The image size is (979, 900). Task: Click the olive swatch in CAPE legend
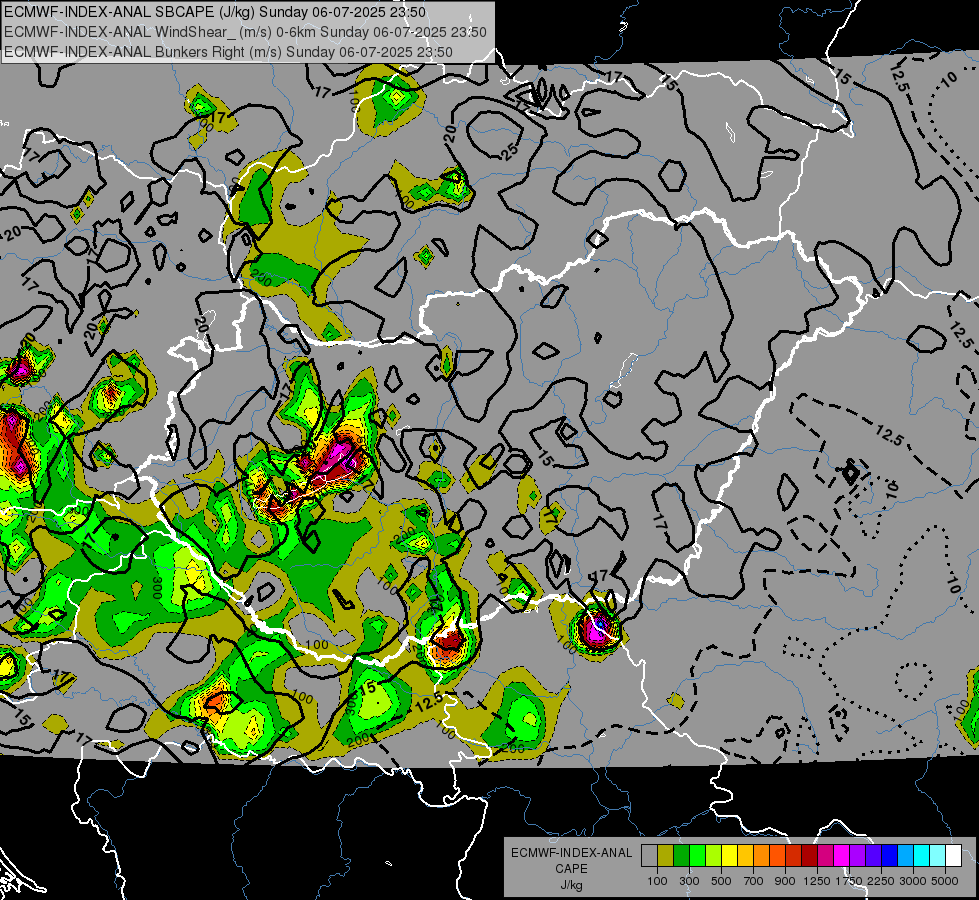666,855
